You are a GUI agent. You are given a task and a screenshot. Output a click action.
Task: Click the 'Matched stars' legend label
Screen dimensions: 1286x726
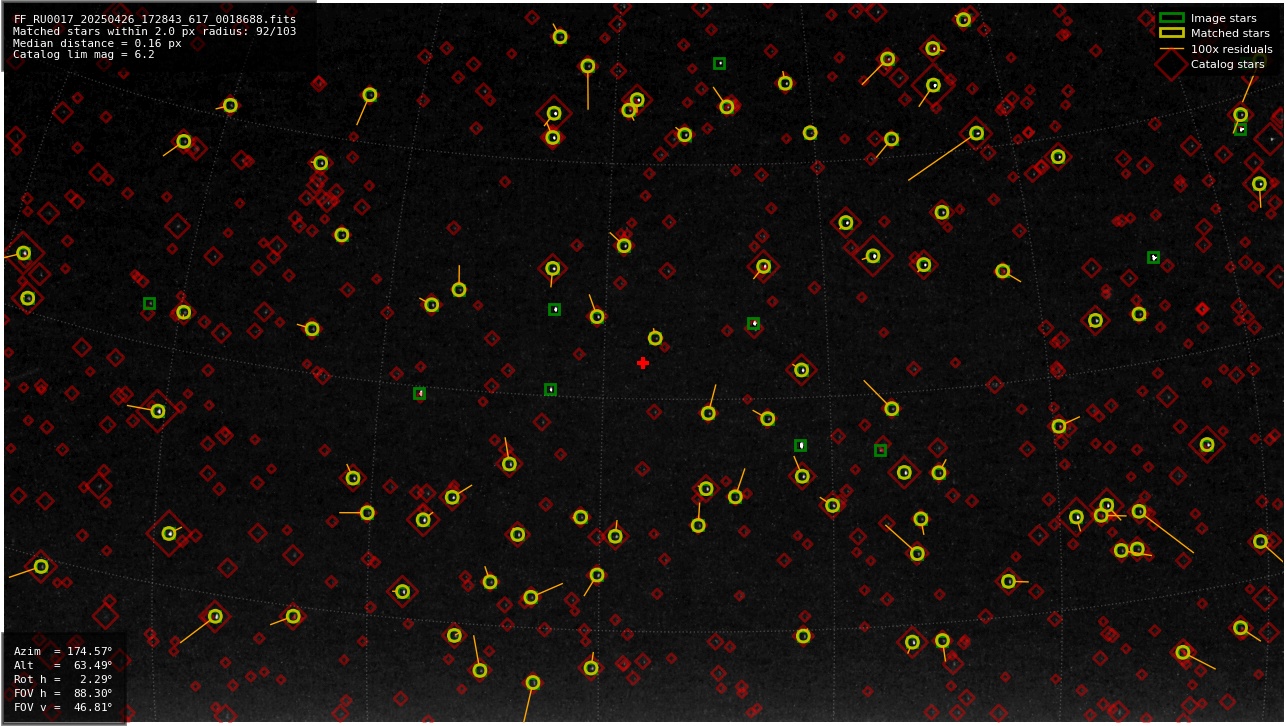click(x=1230, y=33)
